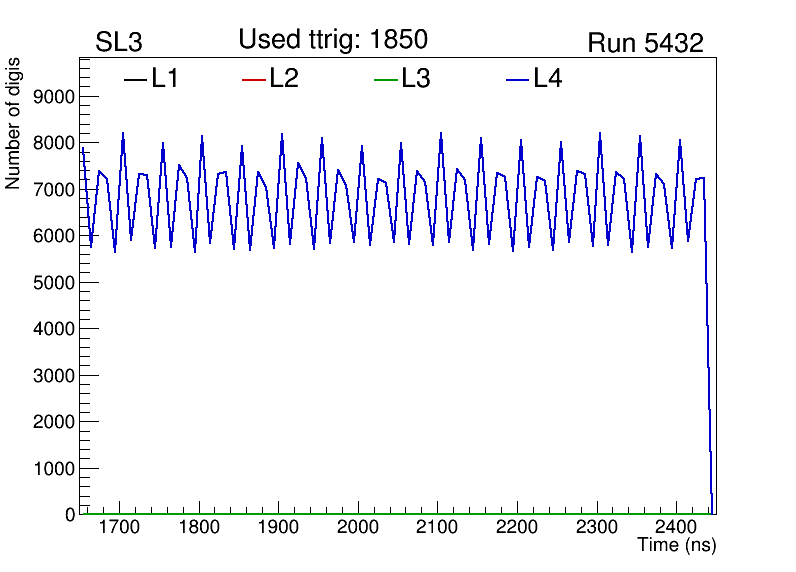Click the black L1 legend line marker
Viewport: 796px width, 572px height.
point(135,80)
